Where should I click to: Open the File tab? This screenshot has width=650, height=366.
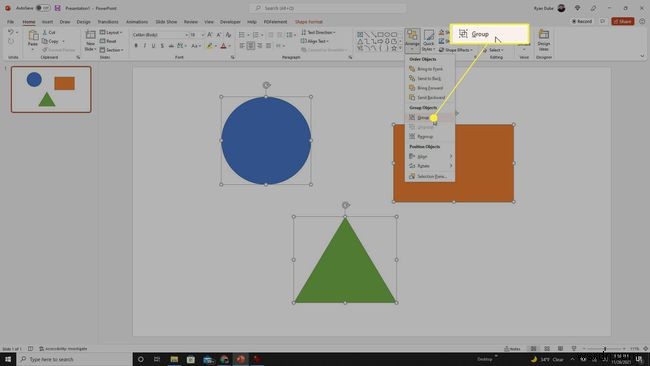(x=10, y=22)
